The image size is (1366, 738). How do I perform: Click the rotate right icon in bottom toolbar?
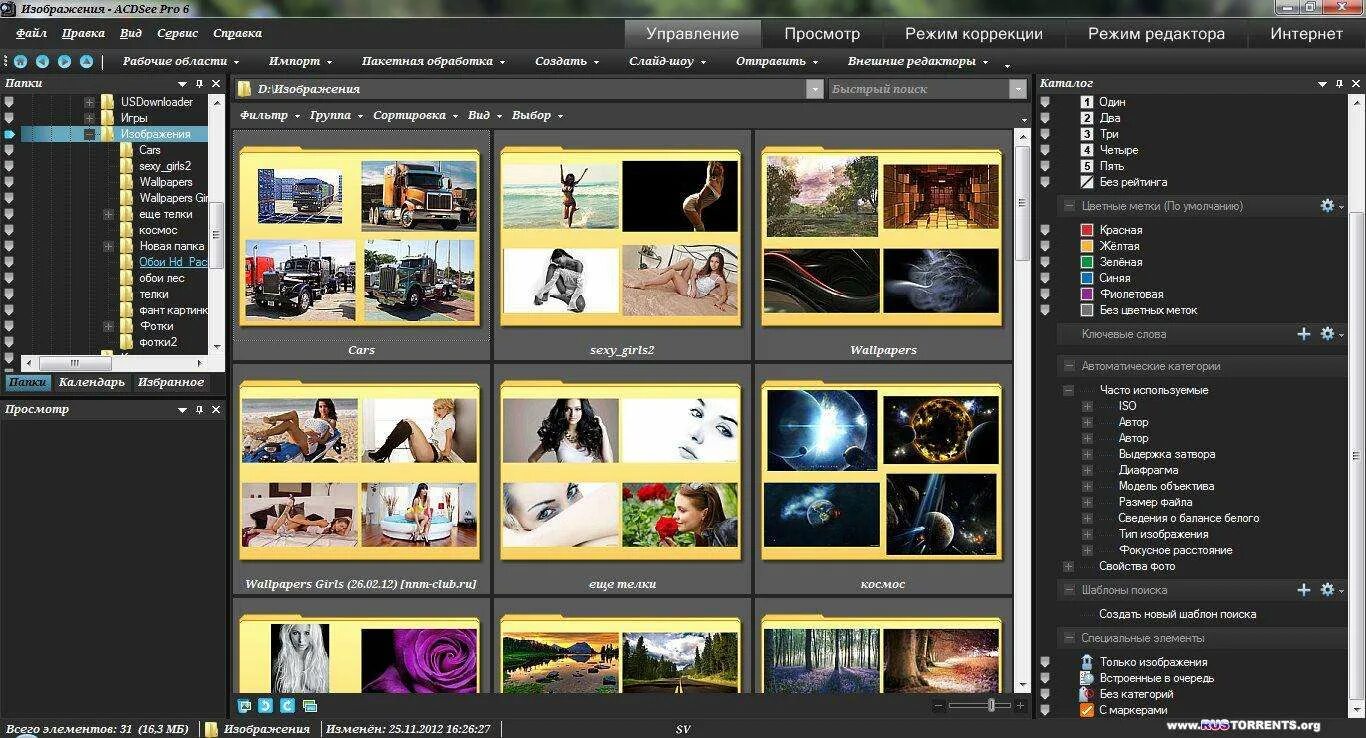click(x=288, y=705)
